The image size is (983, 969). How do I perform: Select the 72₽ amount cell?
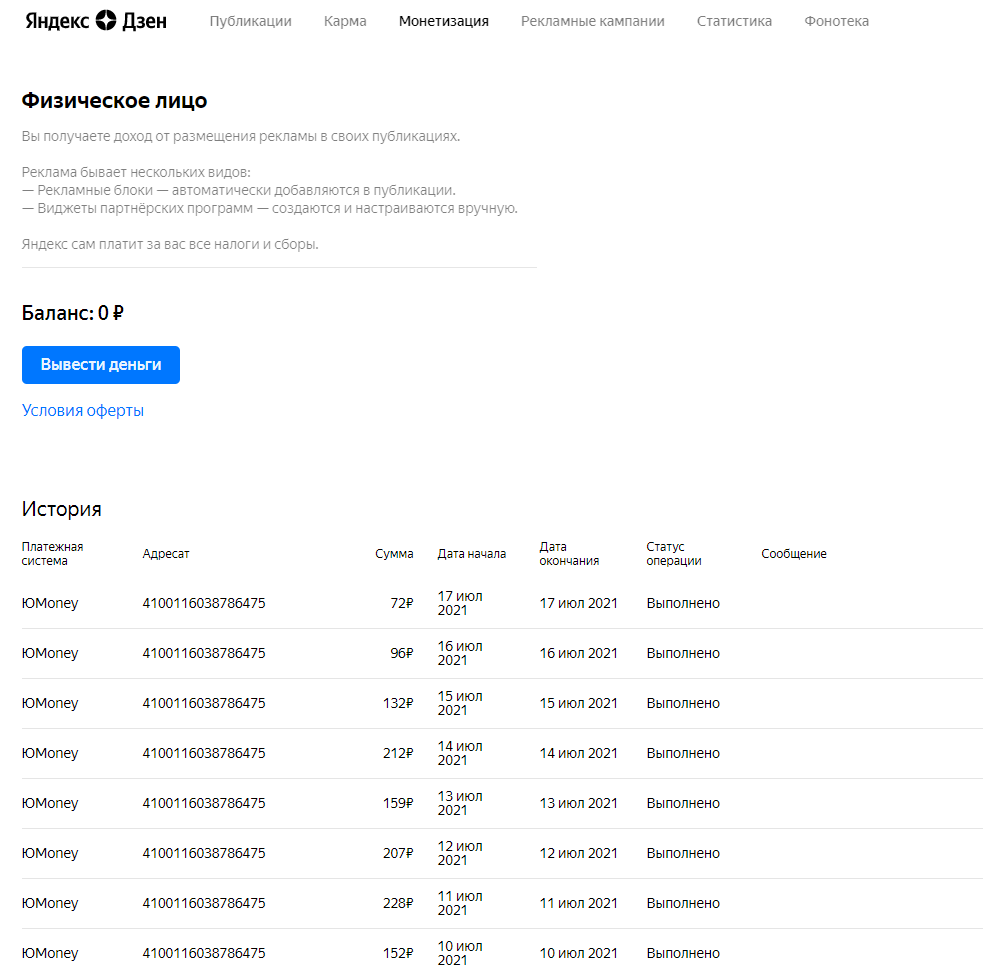pos(401,603)
